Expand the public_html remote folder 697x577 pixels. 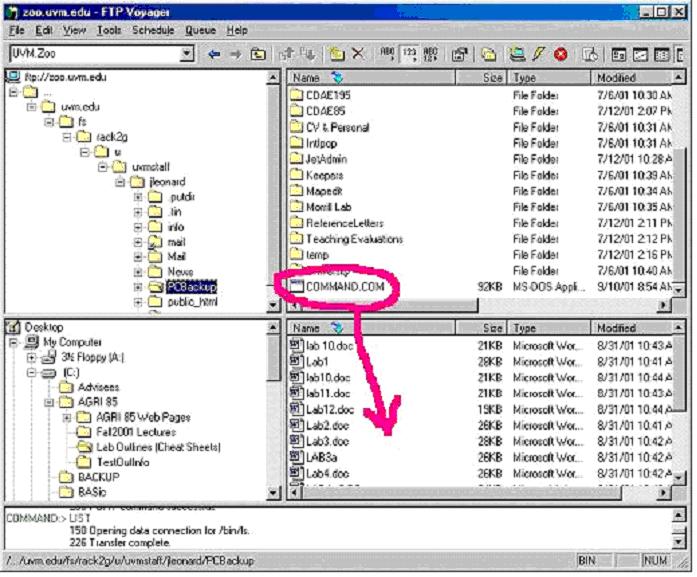coord(138,302)
